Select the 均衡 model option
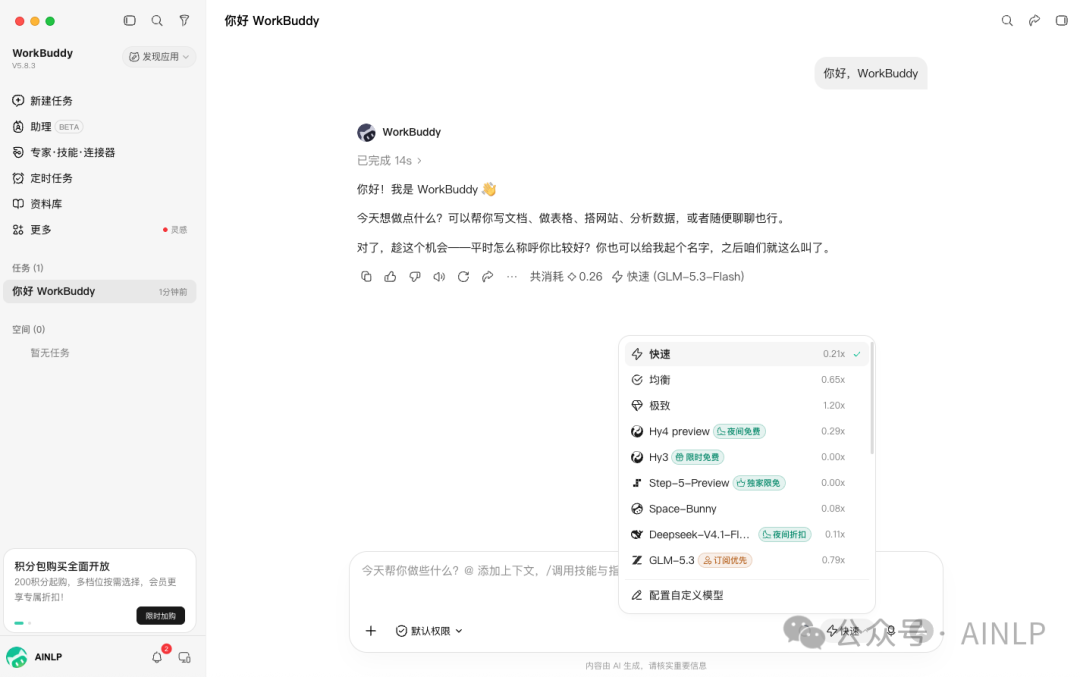1080x677 pixels. pyautogui.click(x=747, y=379)
